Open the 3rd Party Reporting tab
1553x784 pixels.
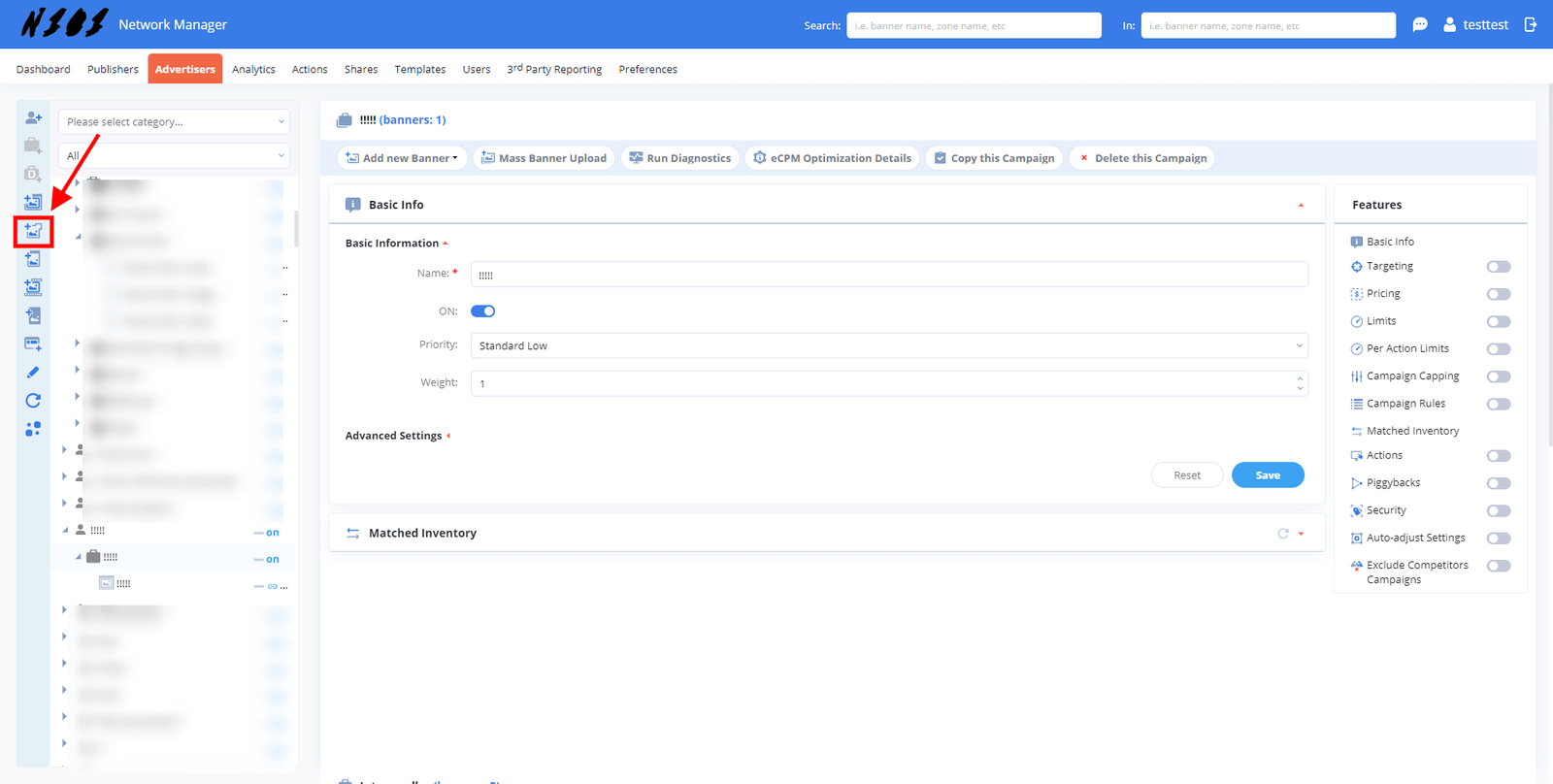click(554, 69)
